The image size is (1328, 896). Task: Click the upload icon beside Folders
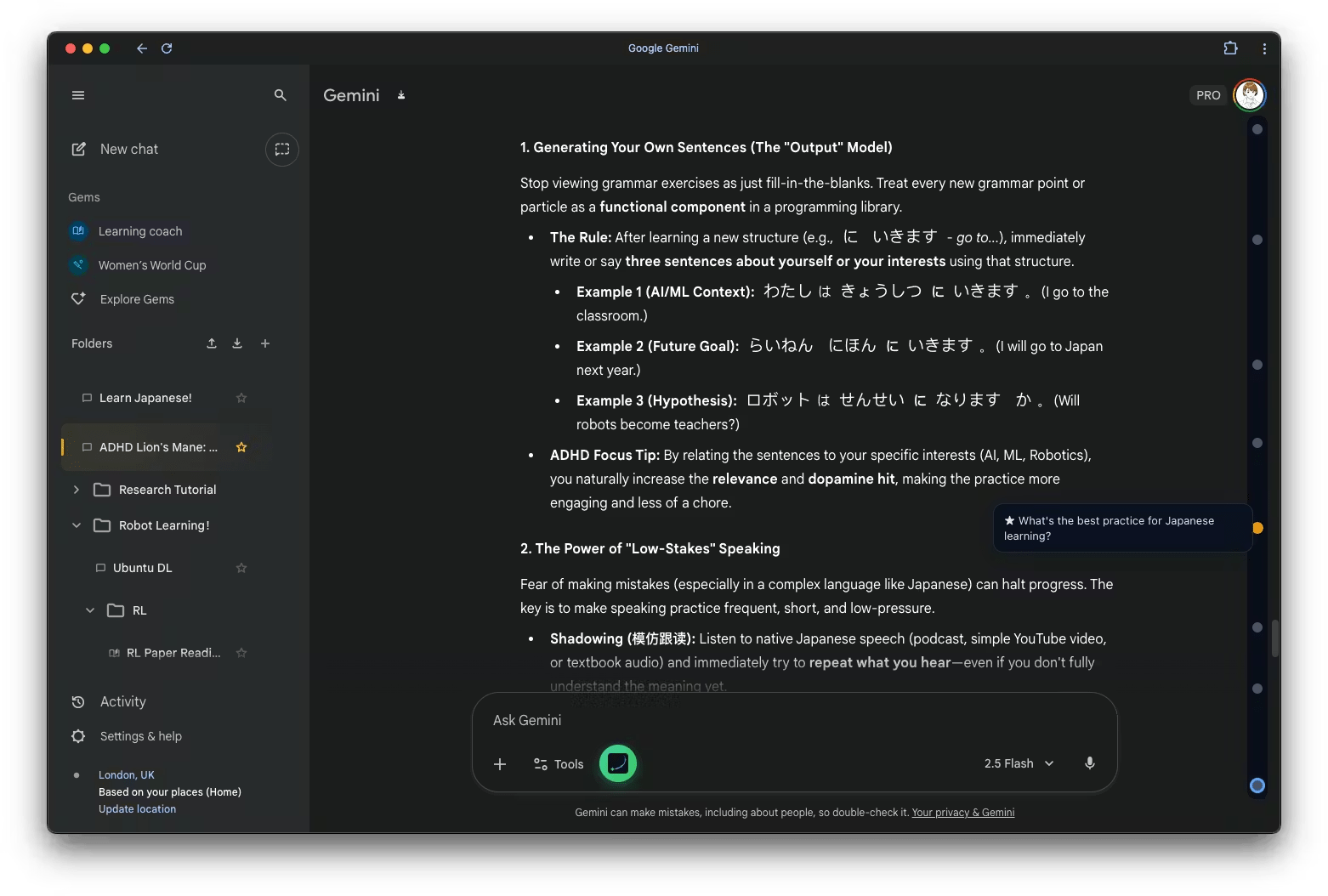(212, 343)
